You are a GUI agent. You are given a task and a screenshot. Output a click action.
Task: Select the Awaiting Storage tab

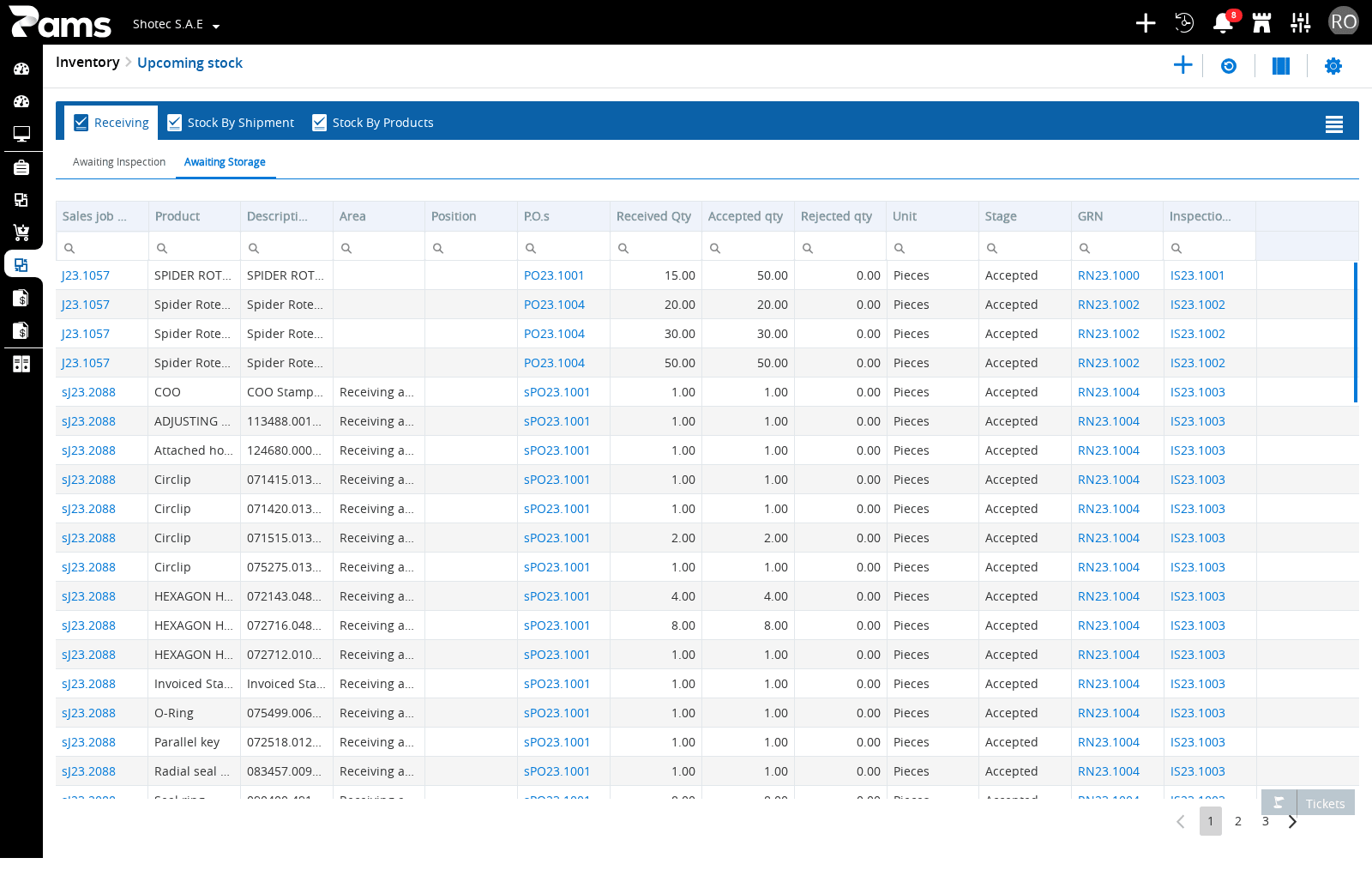point(225,162)
